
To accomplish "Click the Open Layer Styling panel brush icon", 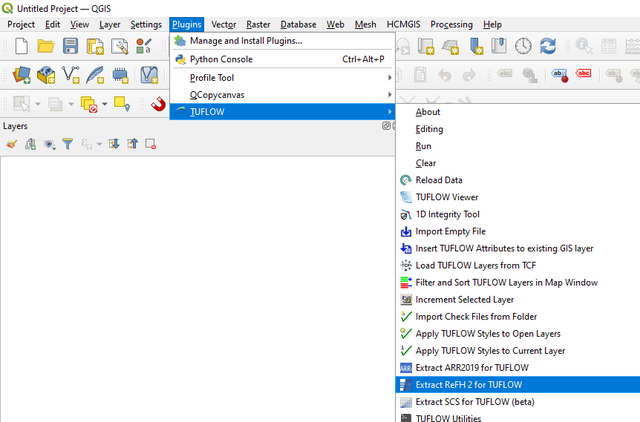I will 12,144.
